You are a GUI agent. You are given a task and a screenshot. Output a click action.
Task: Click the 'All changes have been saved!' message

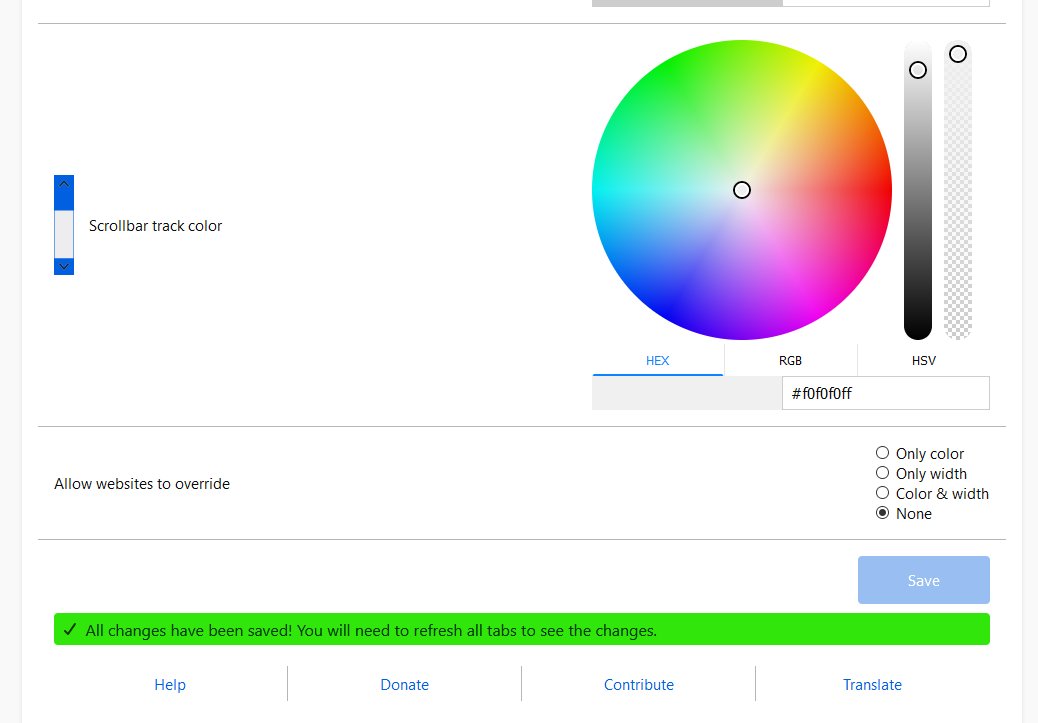click(x=371, y=630)
